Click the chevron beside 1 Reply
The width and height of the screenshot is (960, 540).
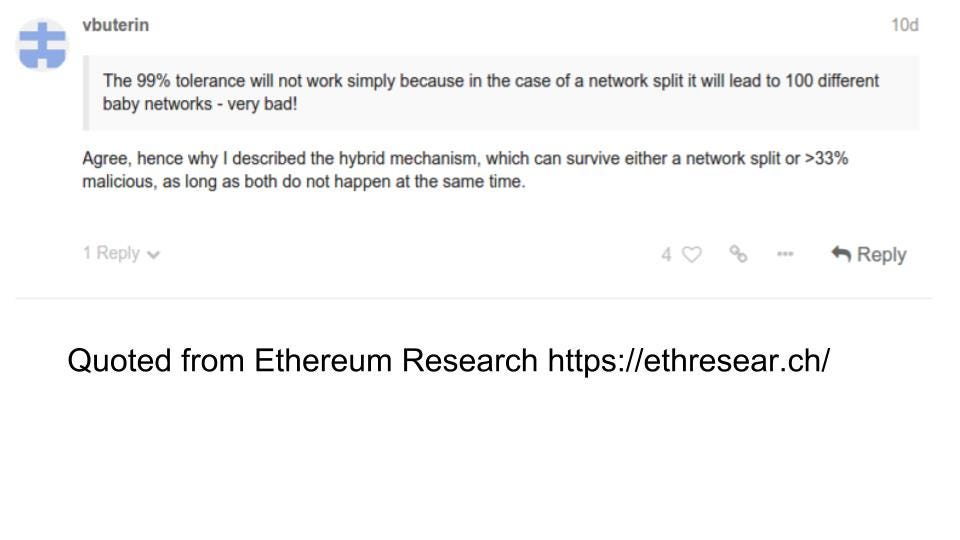point(154,255)
